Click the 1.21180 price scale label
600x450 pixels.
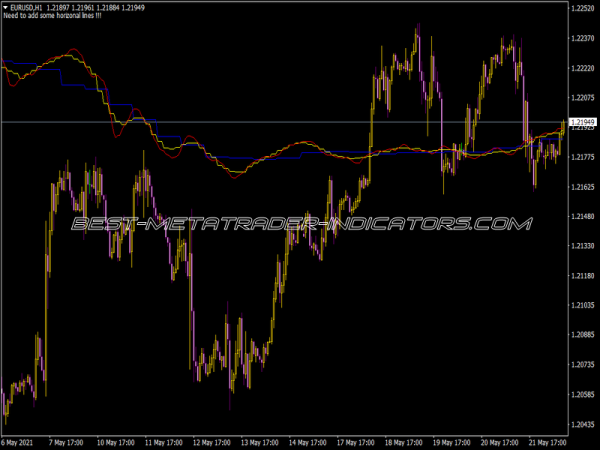(x=582, y=276)
